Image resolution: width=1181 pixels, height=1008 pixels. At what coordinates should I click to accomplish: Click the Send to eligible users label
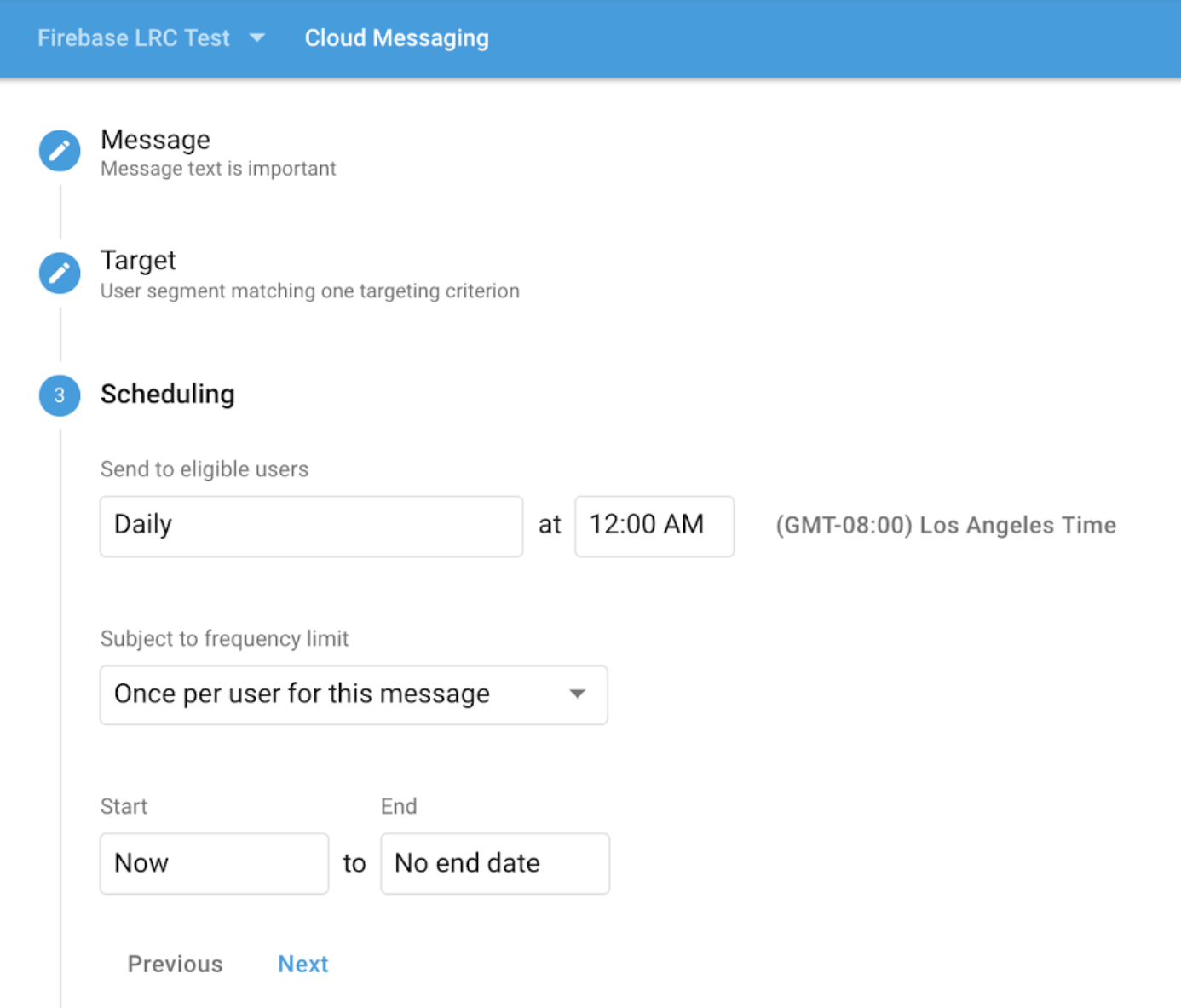pos(205,469)
